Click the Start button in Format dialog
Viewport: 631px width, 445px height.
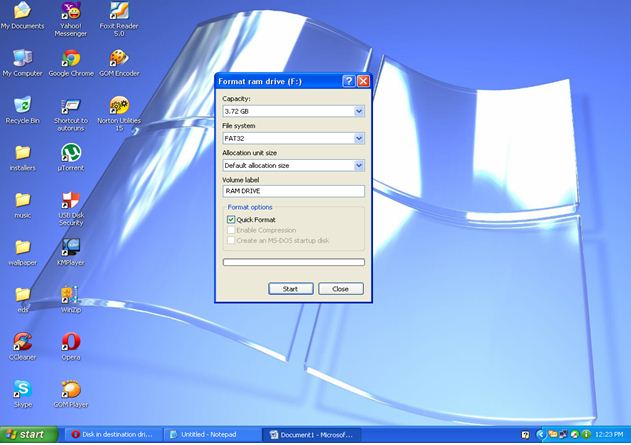pos(290,288)
